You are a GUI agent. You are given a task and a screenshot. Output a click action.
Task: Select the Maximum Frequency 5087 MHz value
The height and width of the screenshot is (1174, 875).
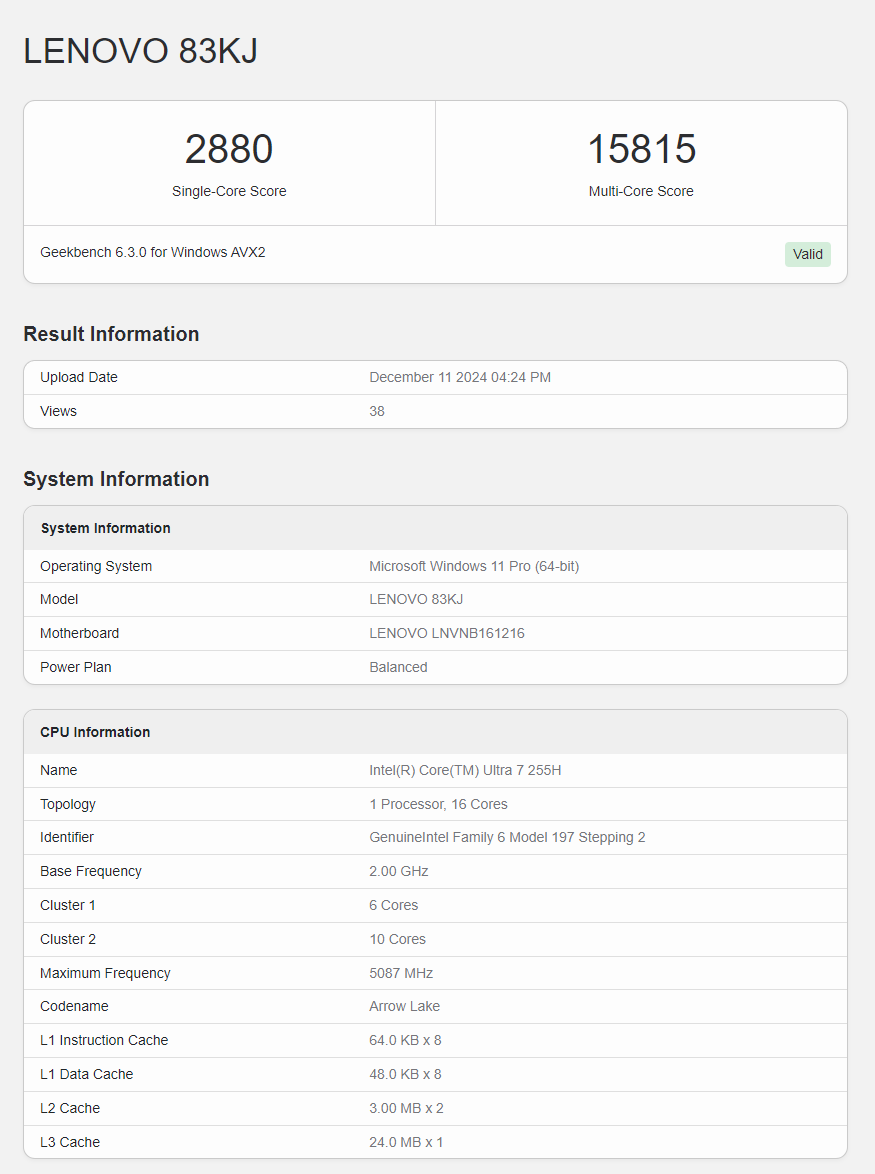[399, 972]
